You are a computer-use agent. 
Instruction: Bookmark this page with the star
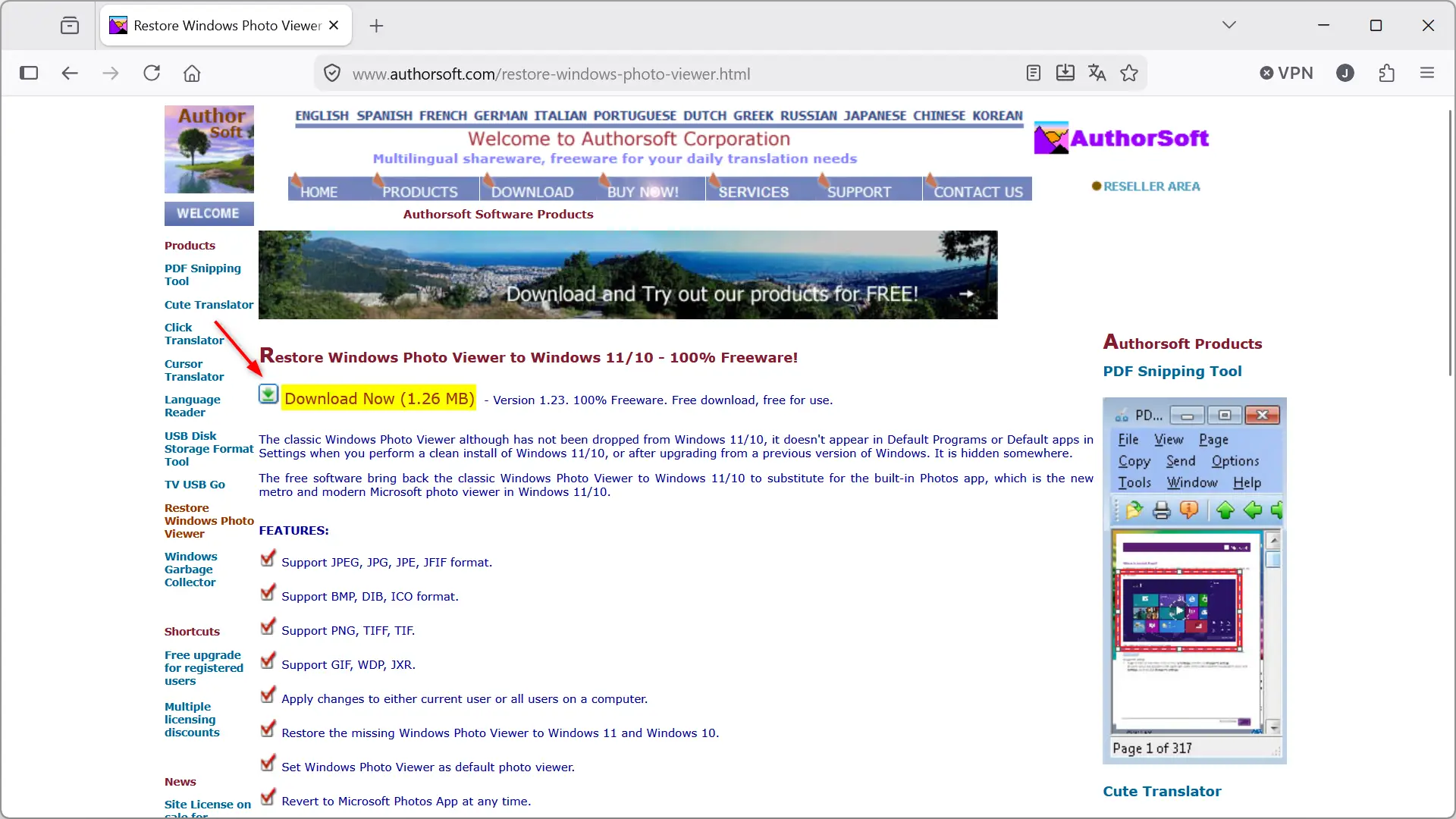pyautogui.click(x=1129, y=74)
